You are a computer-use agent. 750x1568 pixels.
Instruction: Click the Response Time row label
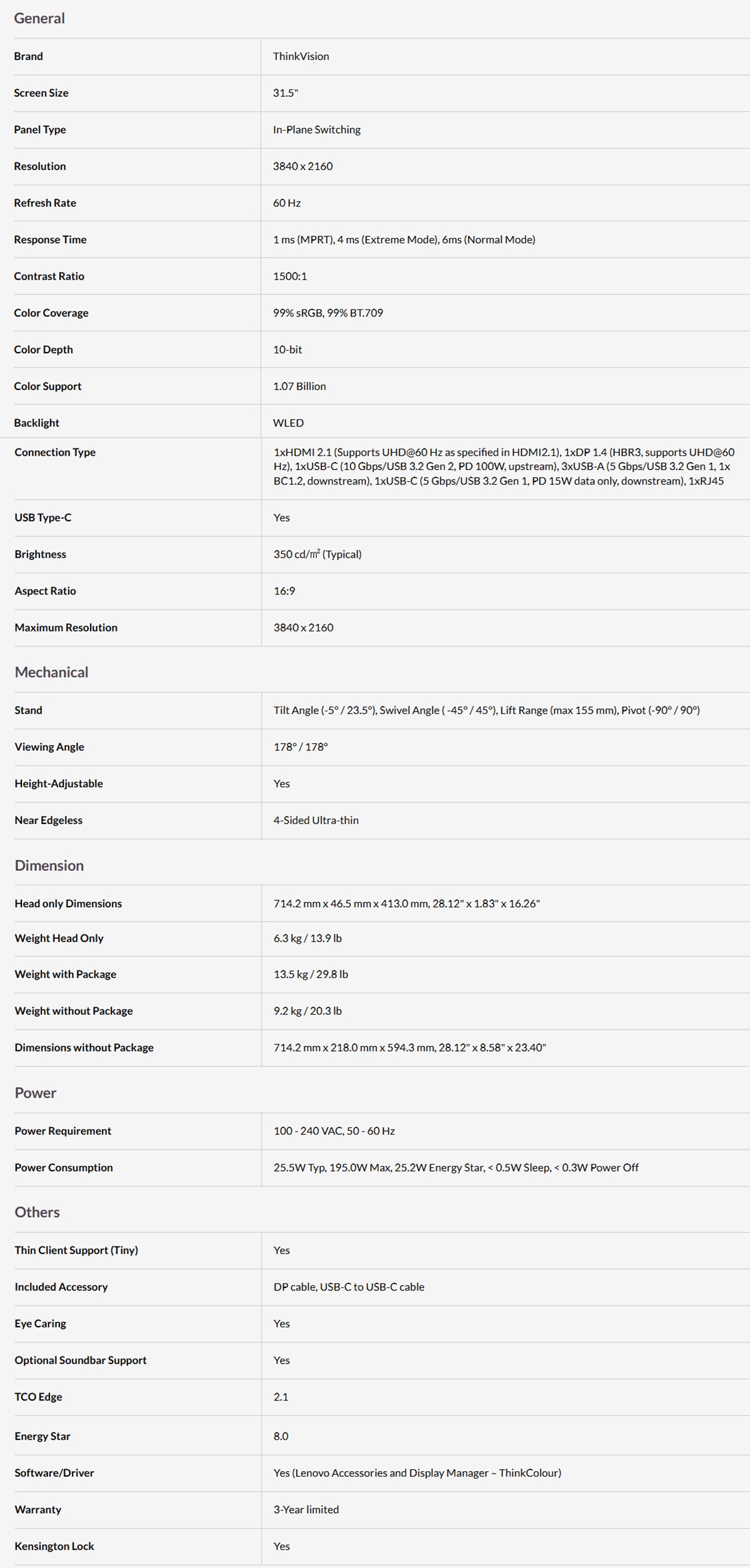pyautogui.click(x=50, y=239)
